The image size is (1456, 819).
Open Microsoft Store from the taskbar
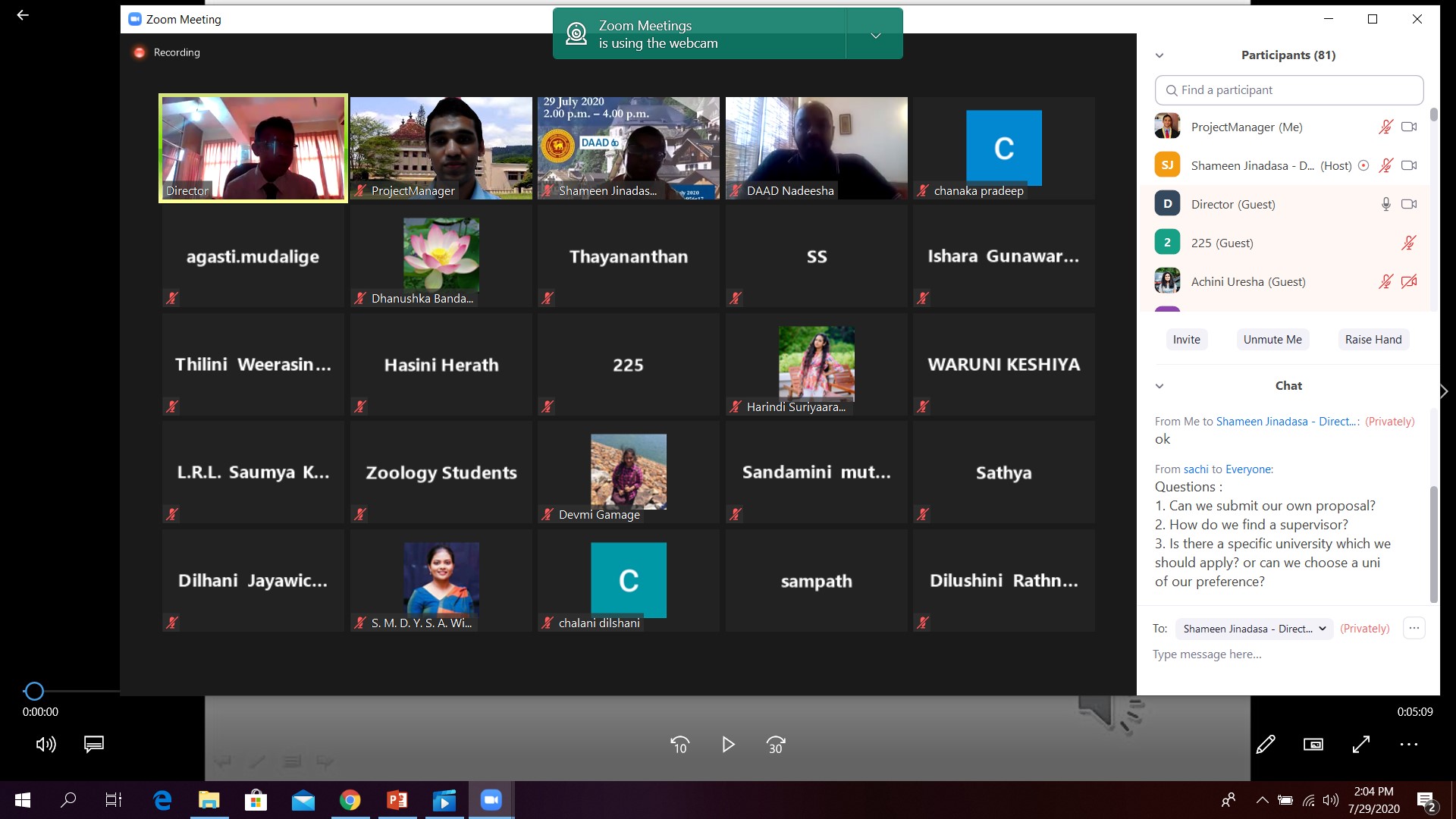point(256,800)
